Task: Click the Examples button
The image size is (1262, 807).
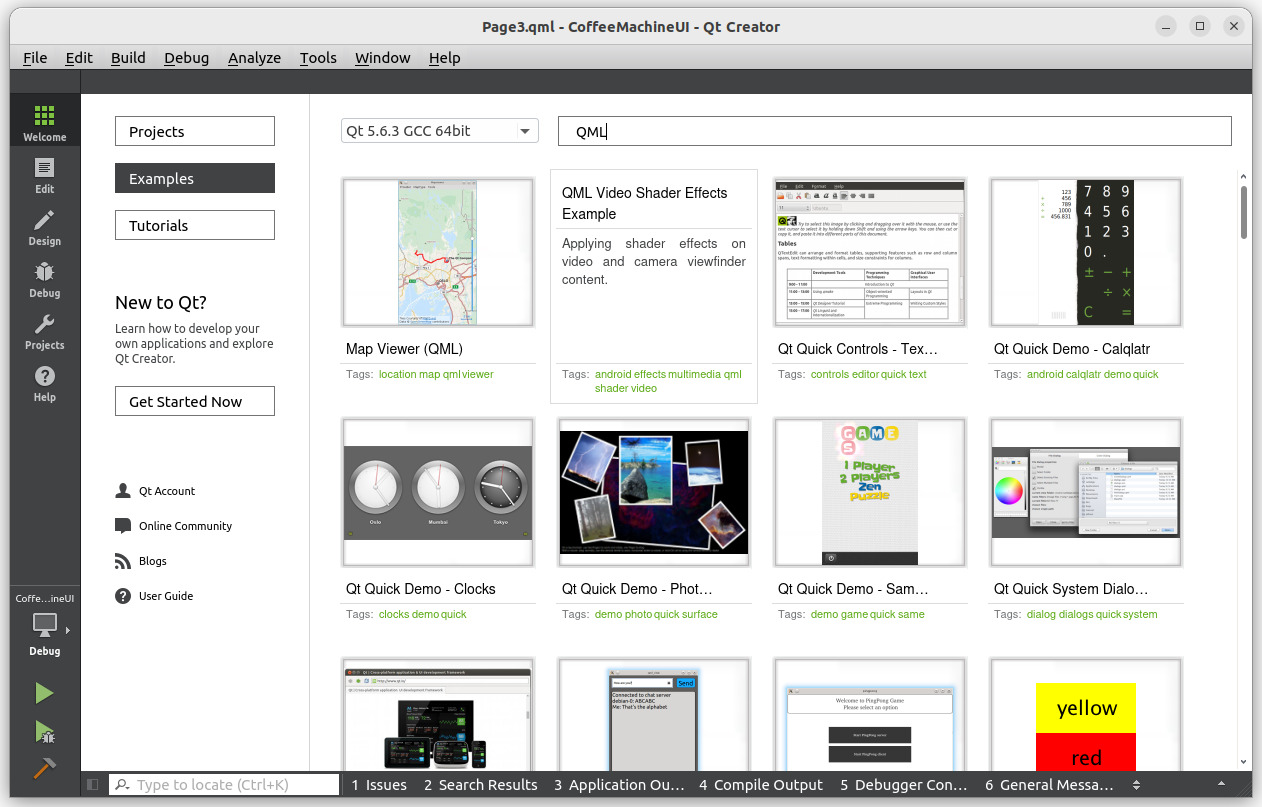Action: [x=195, y=178]
